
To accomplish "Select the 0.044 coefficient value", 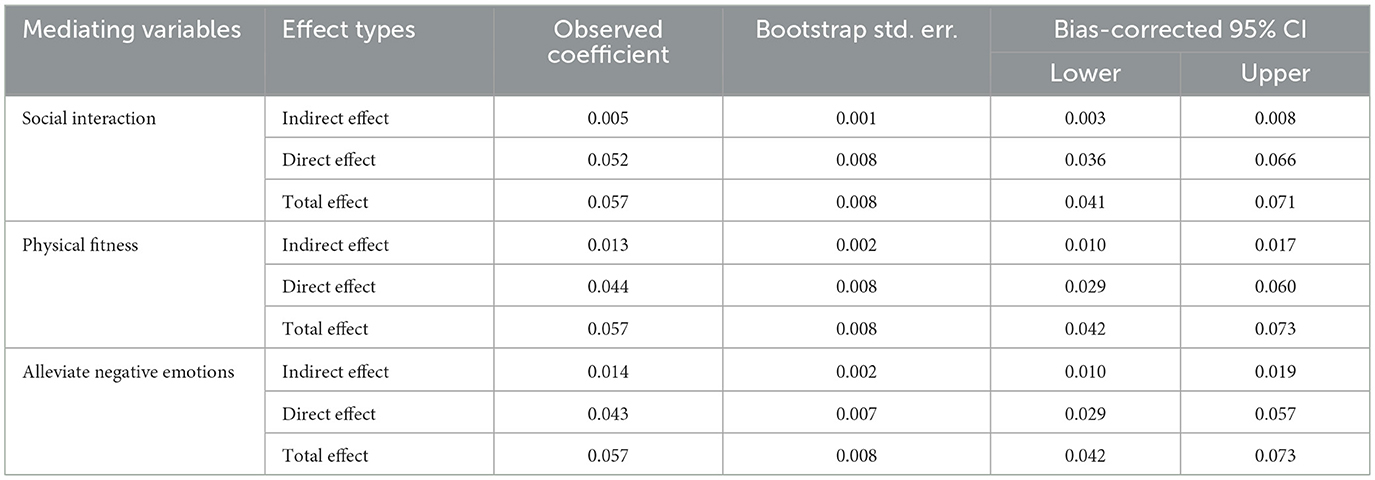I will click(x=608, y=287).
